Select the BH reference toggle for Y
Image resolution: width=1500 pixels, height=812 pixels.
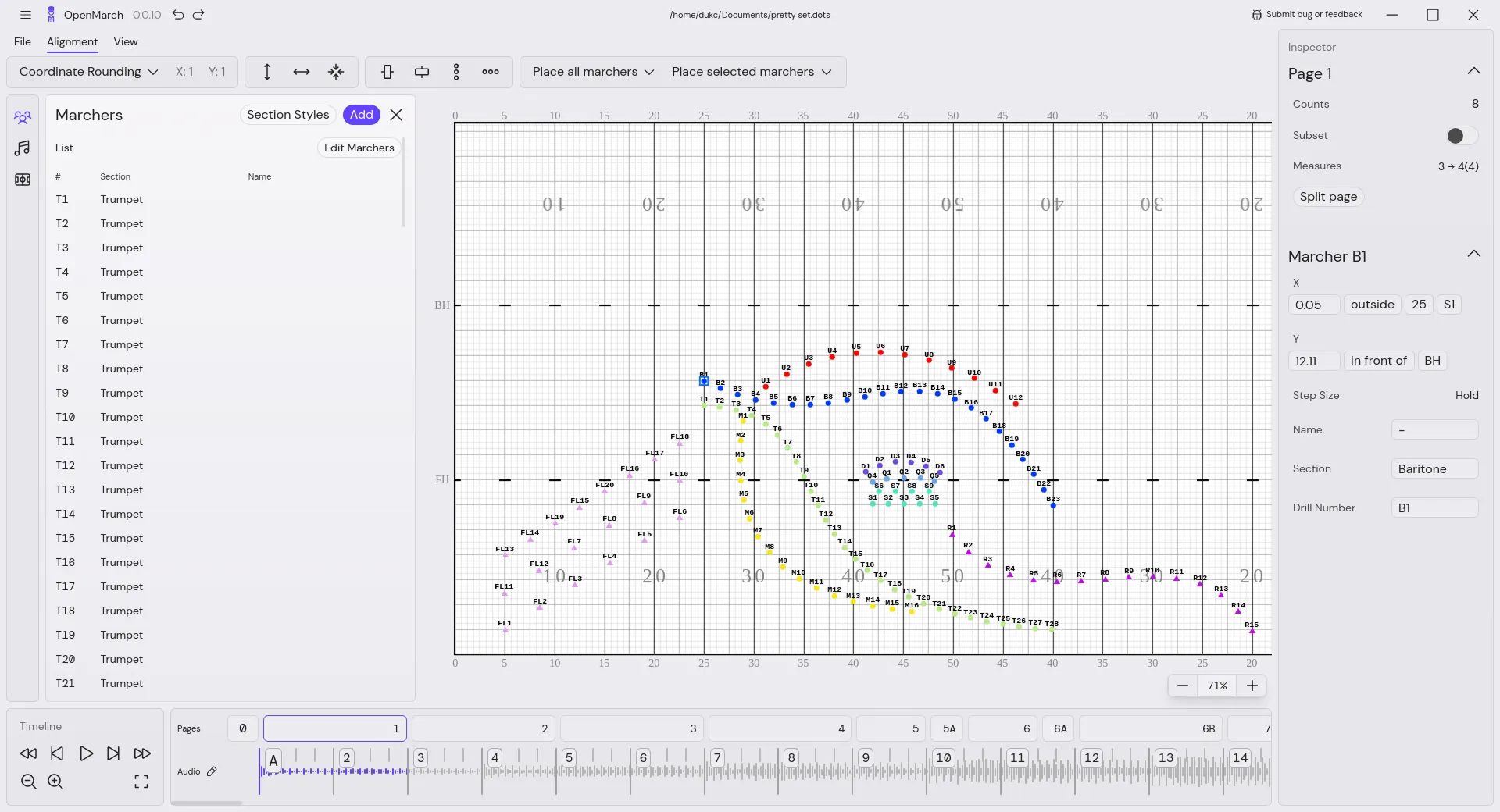pyautogui.click(x=1433, y=361)
